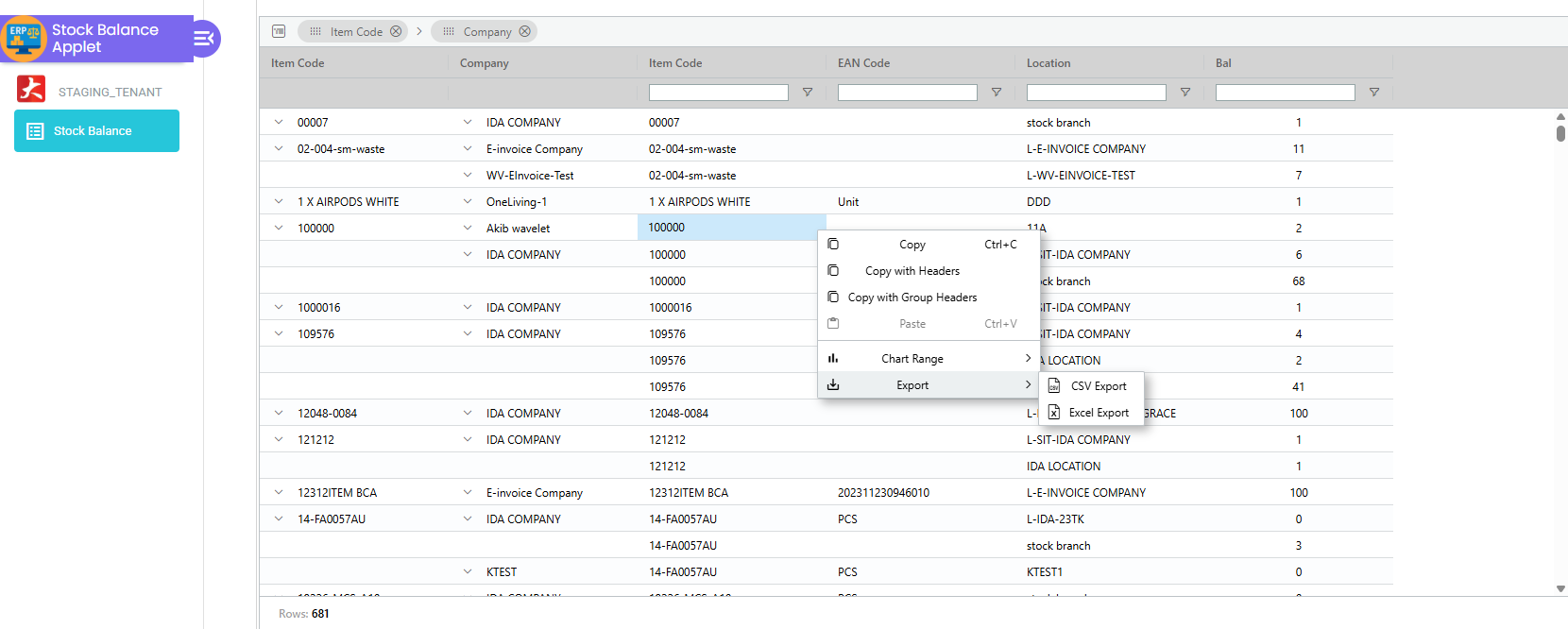This screenshot has height=629, width=1568.
Task: Collapse the 00007 item code group
Action: pyautogui.click(x=279, y=122)
